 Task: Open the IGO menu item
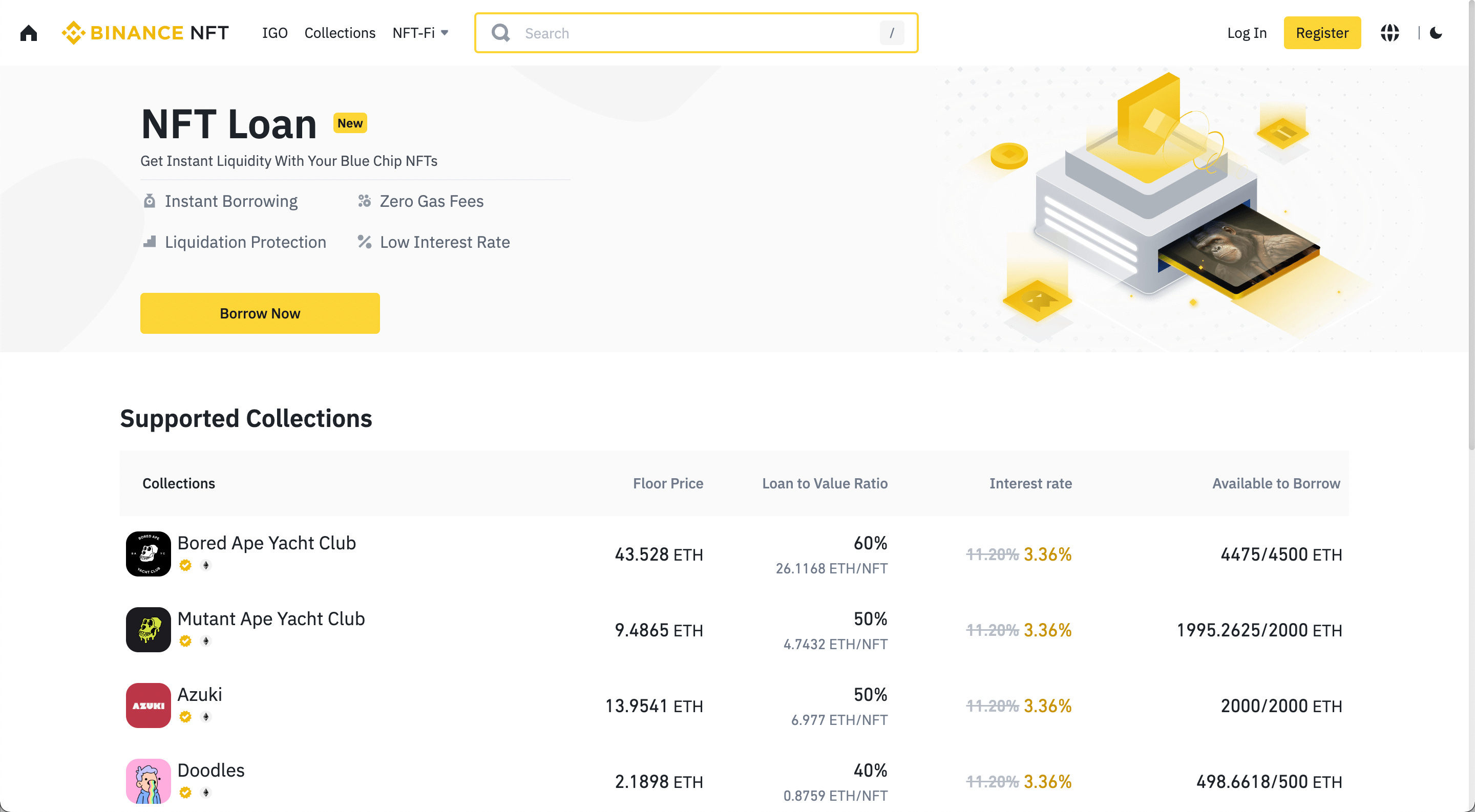[275, 33]
